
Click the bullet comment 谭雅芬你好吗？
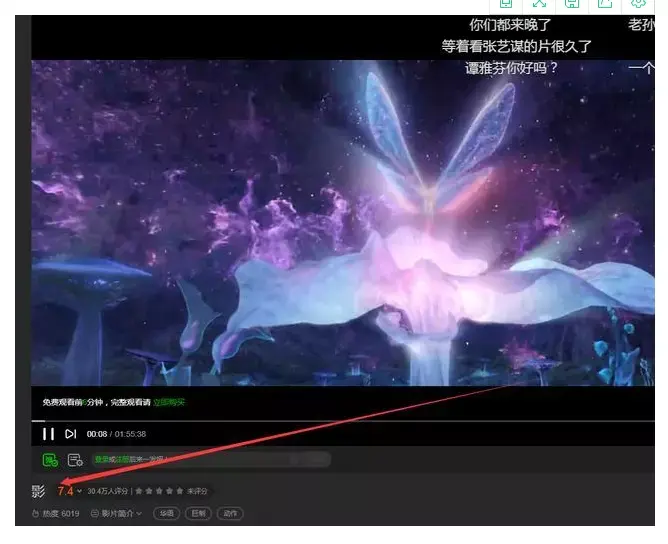(511, 68)
